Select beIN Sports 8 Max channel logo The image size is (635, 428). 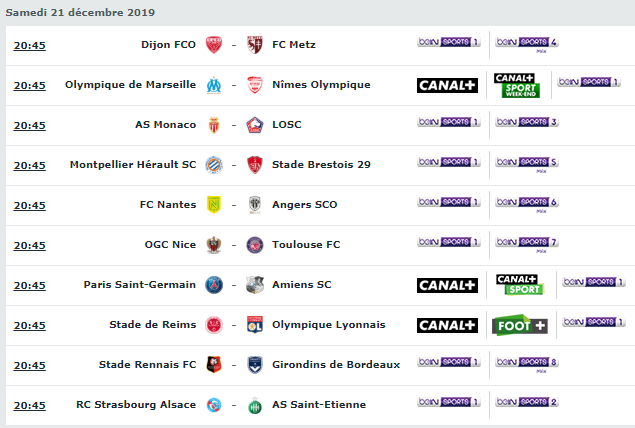(x=527, y=364)
